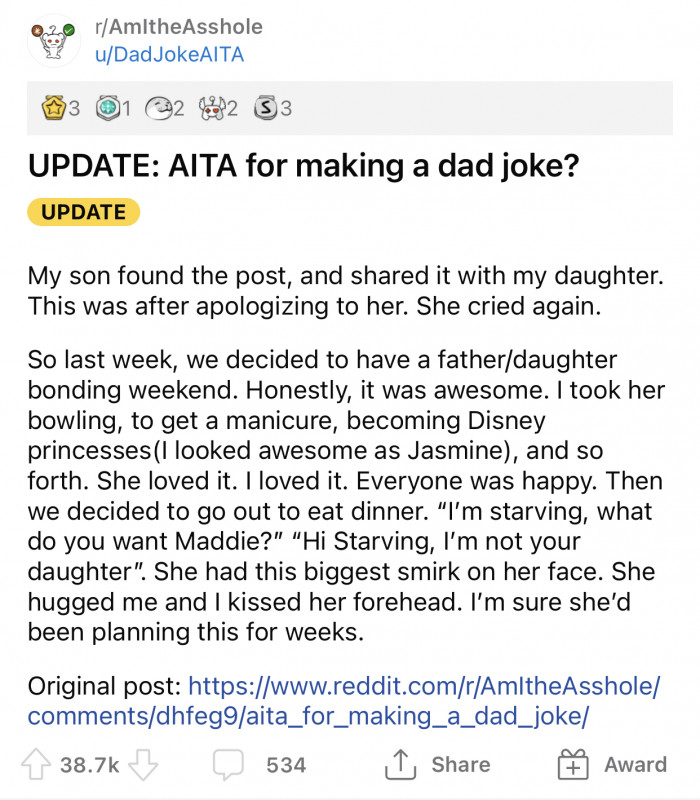The image size is (700, 800).
Task: Click the Award label text
Action: click(x=632, y=765)
